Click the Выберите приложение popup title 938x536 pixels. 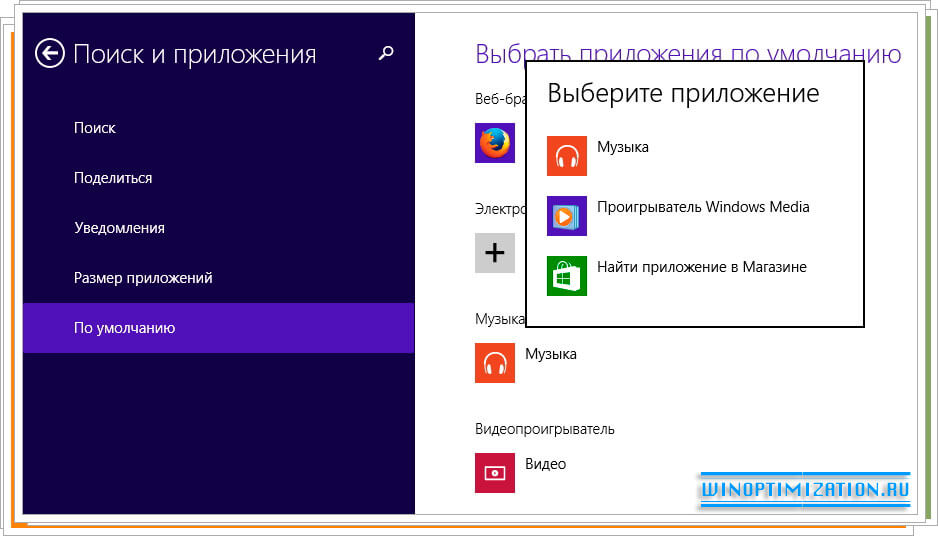click(683, 93)
